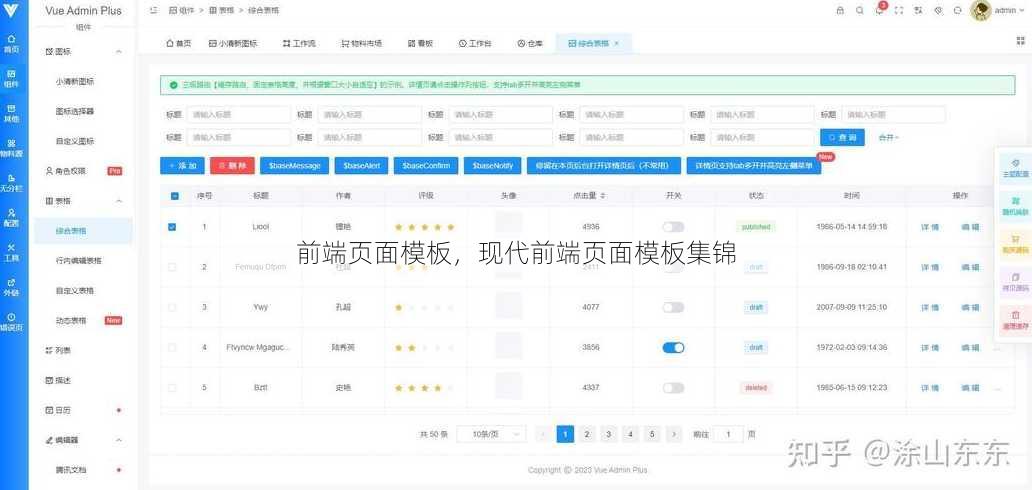This screenshot has width=1032, height=490.
Task: Open 物料源 in the blue sidebar
Action: coord(11,148)
